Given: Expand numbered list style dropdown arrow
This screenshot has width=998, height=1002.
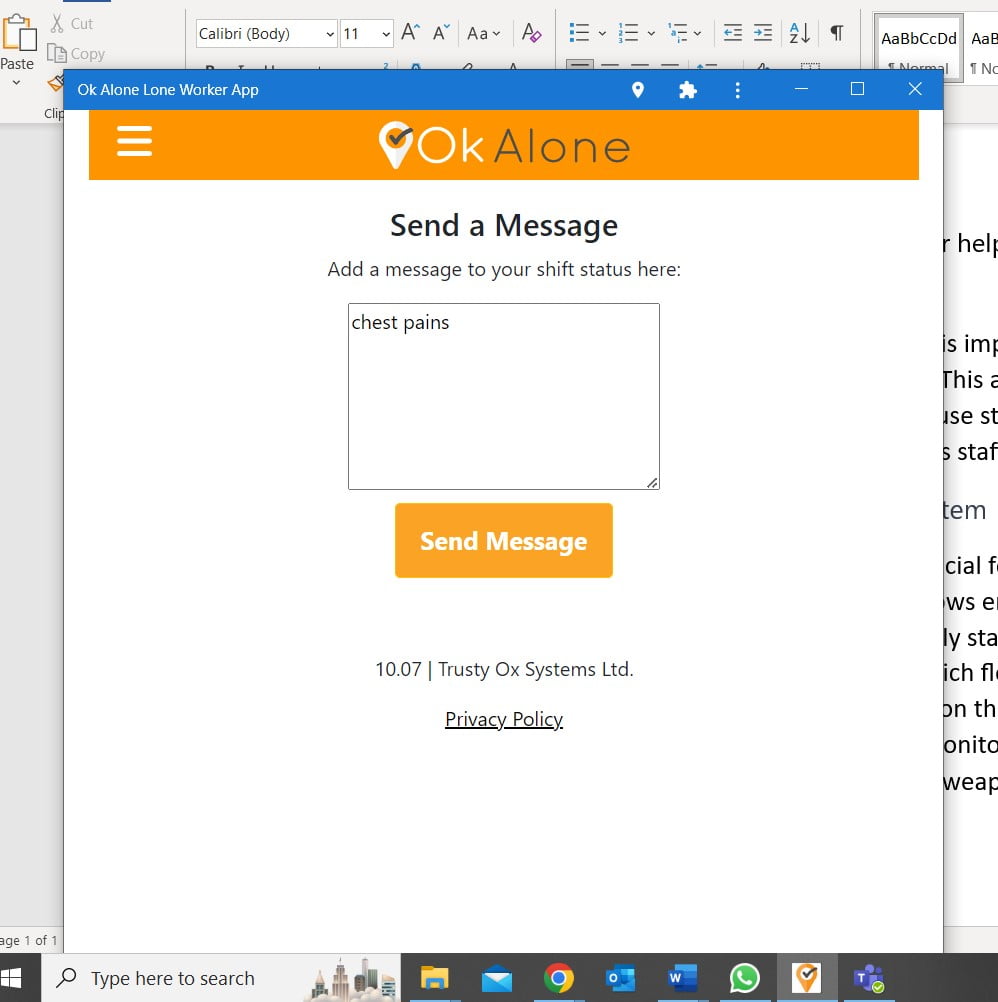Looking at the screenshot, I should click(x=651, y=33).
